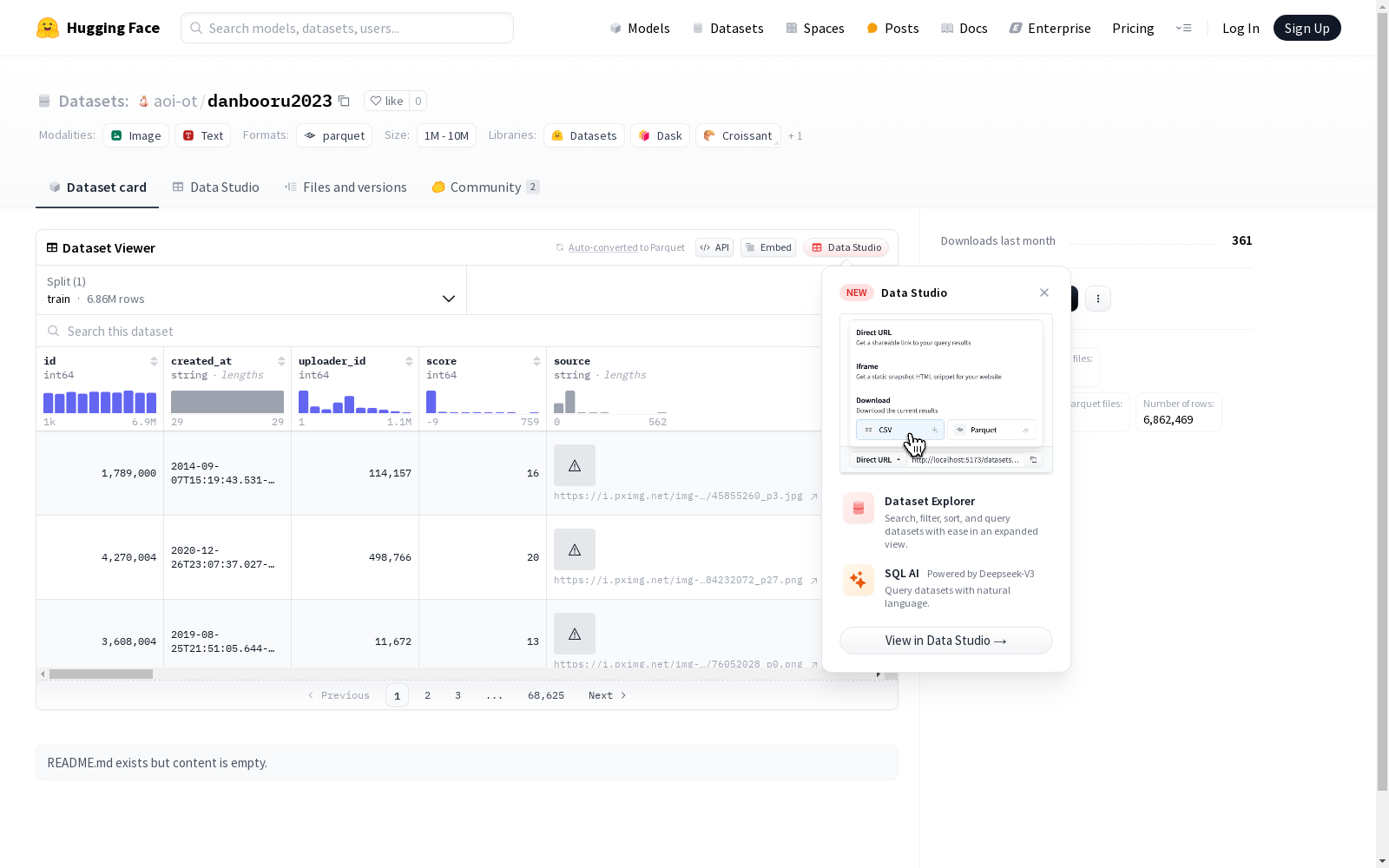This screenshot has width=1389, height=868.
Task: Click the user avatar icon for aoi-ot
Action: coord(144,101)
